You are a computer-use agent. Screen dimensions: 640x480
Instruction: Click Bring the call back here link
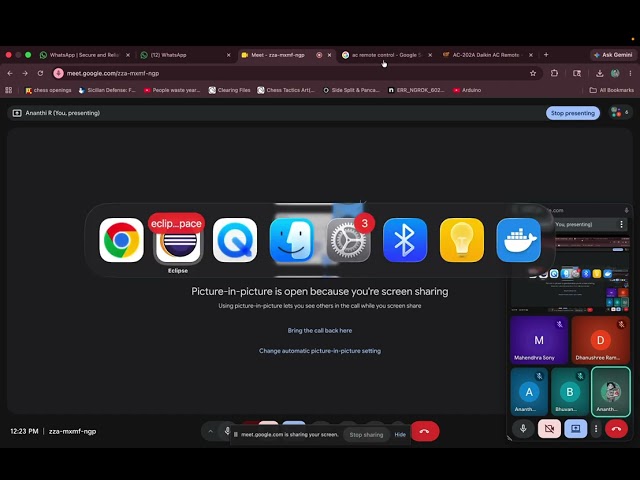click(320, 331)
